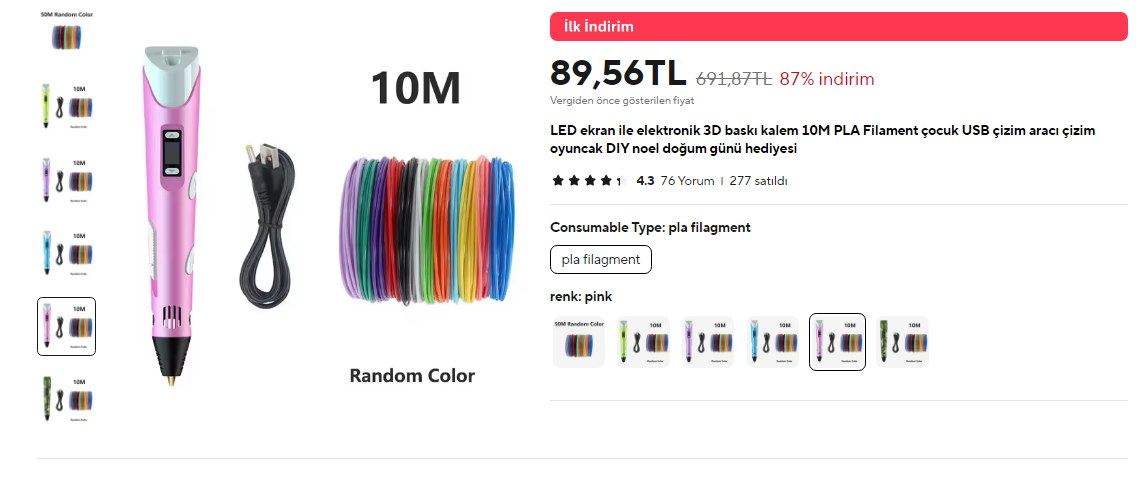View the blue pen thumbnail in left gallery
The image size is (1140, 482).
pyautogui.click(x=67, y=252)
